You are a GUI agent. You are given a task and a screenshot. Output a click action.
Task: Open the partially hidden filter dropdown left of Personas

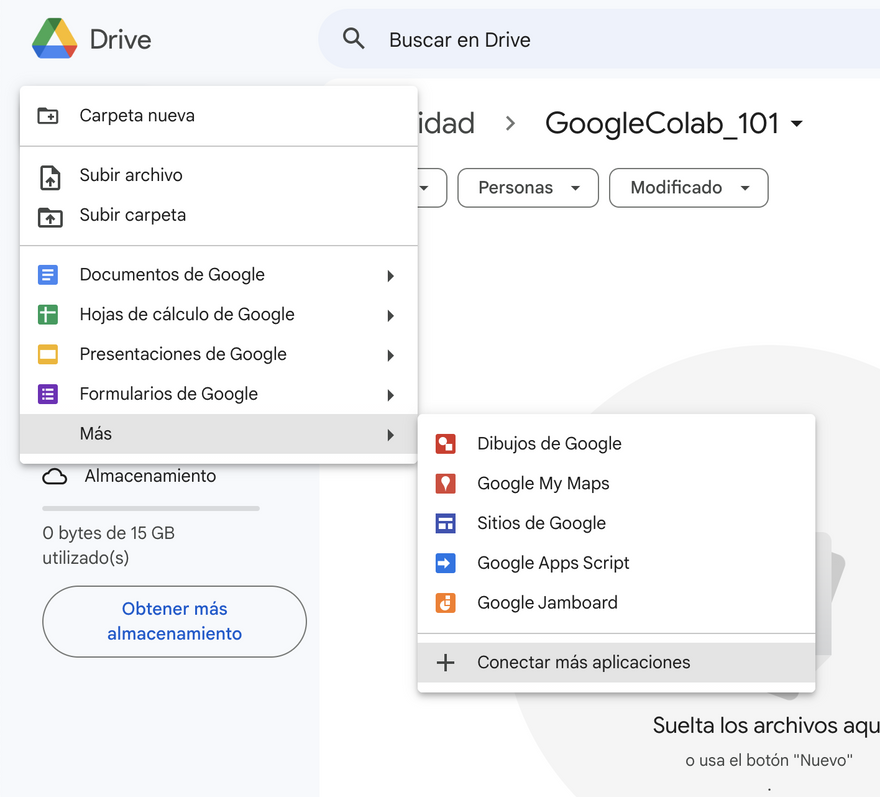pos(432,187)
